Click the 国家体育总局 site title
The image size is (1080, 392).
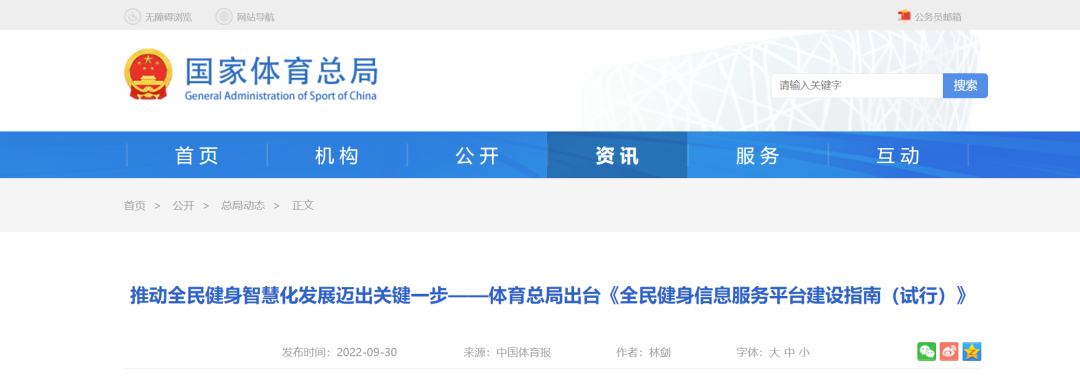point(282,70)
